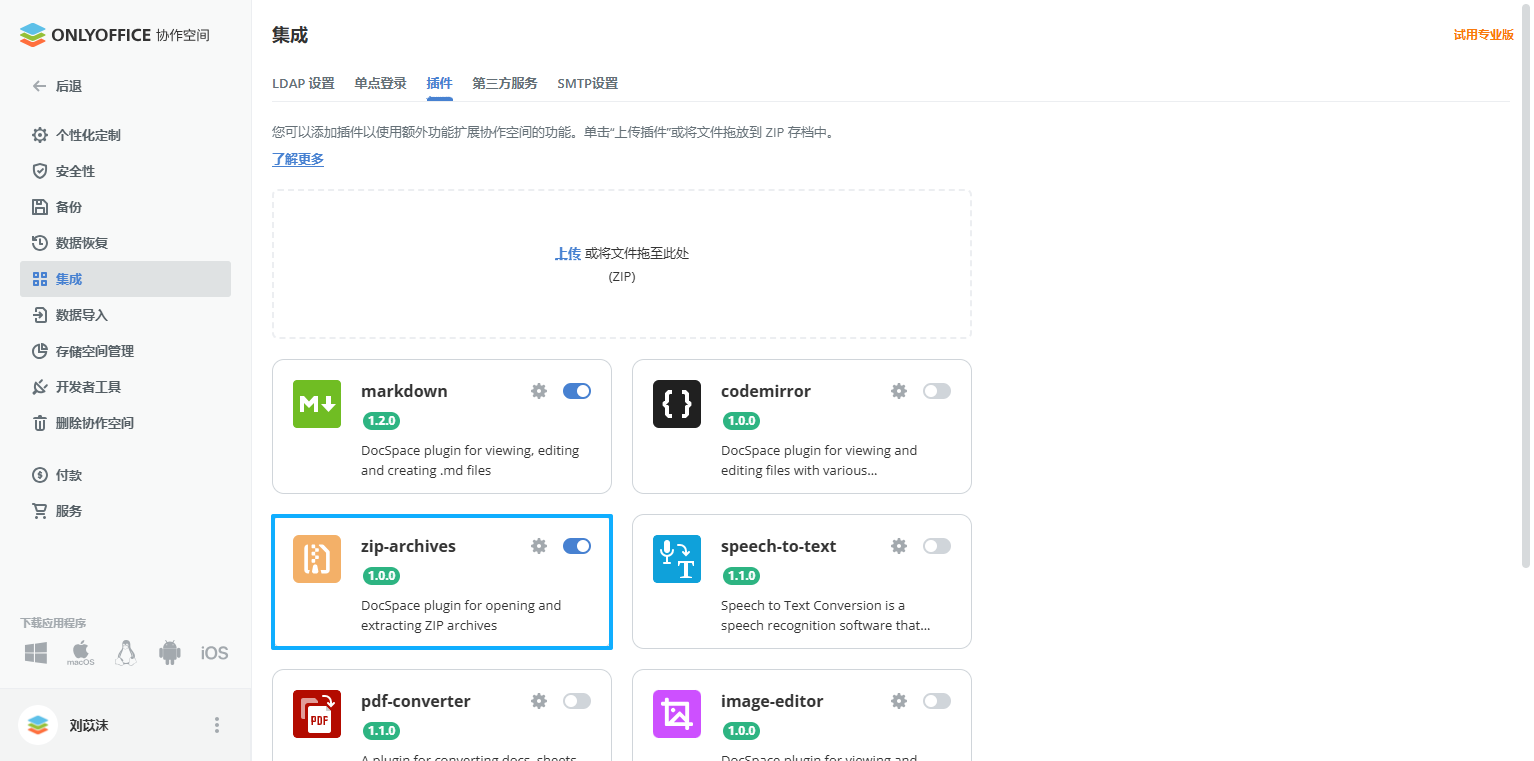This screenshot has width=1534, height=761.
Task: Open the user profile options menu
Action: (217, 725)
